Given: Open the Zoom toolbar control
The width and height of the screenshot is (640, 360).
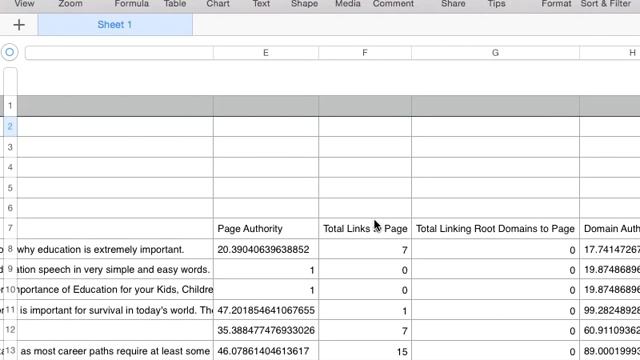Looking at the screenshot, I should 70,4.
